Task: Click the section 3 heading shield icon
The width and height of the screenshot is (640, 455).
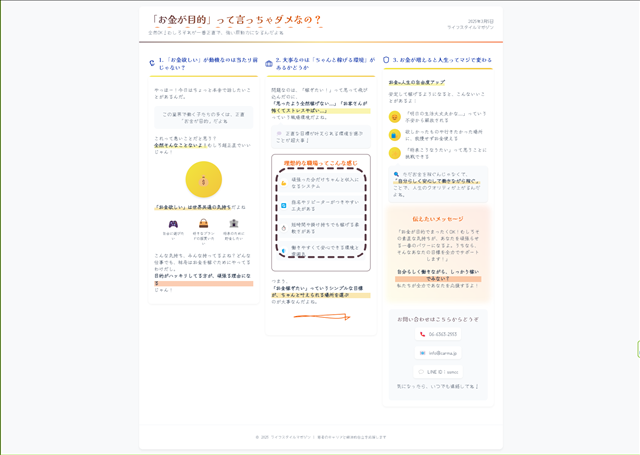Action: [x=386, y=60]
